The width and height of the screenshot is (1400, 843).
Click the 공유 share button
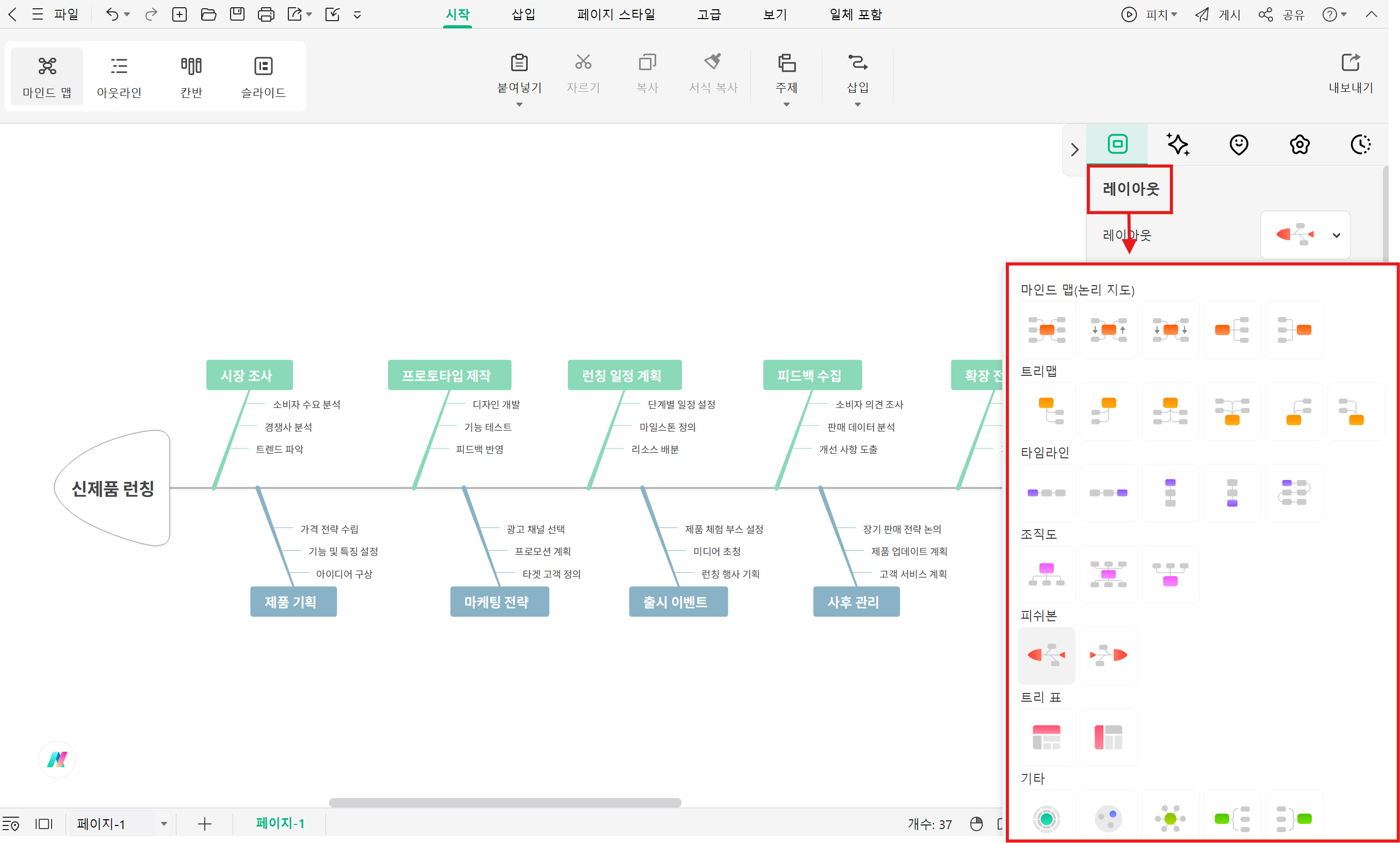(x=1281, y=14)
